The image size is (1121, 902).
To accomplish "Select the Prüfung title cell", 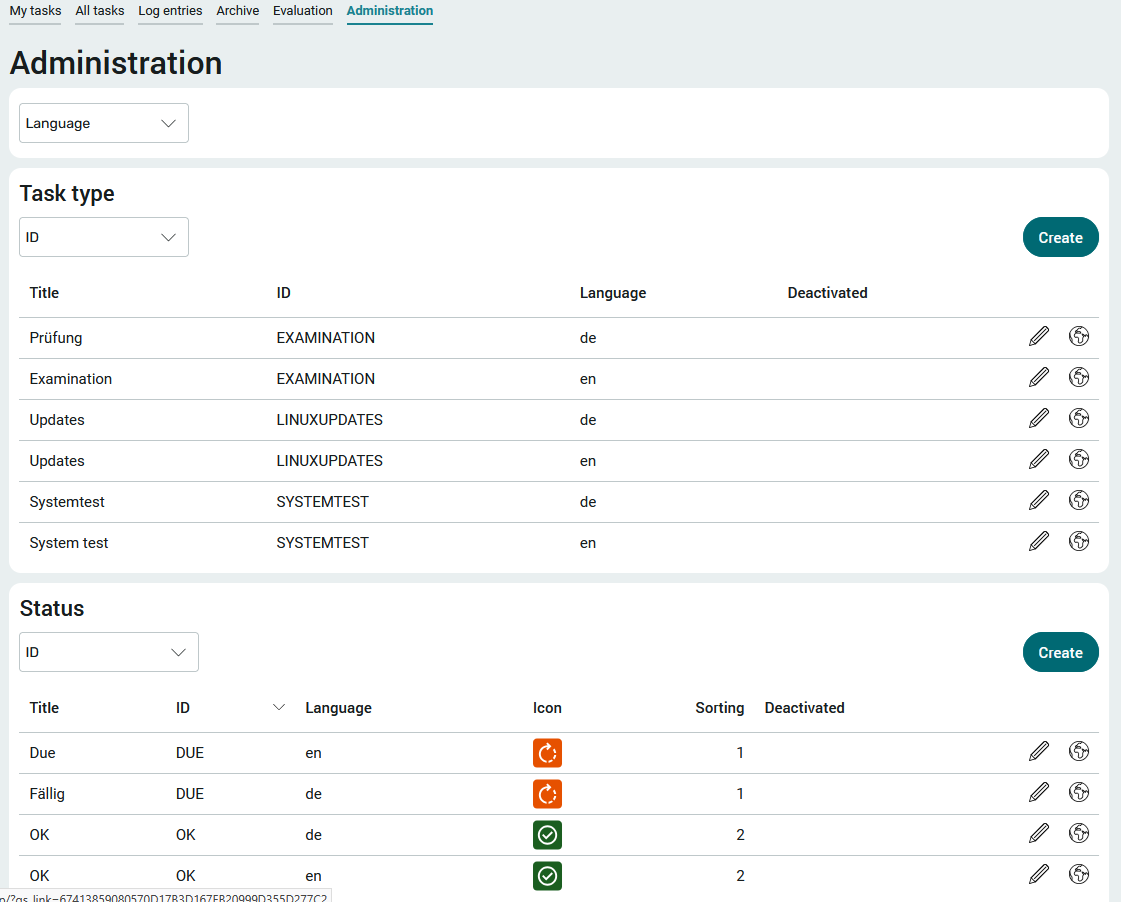I will [56, 338].
